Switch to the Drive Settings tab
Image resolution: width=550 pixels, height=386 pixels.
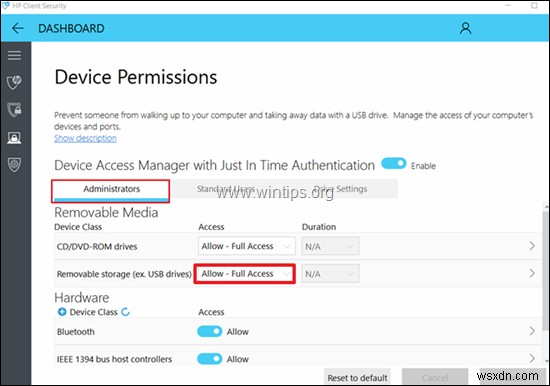click(340, 189)
